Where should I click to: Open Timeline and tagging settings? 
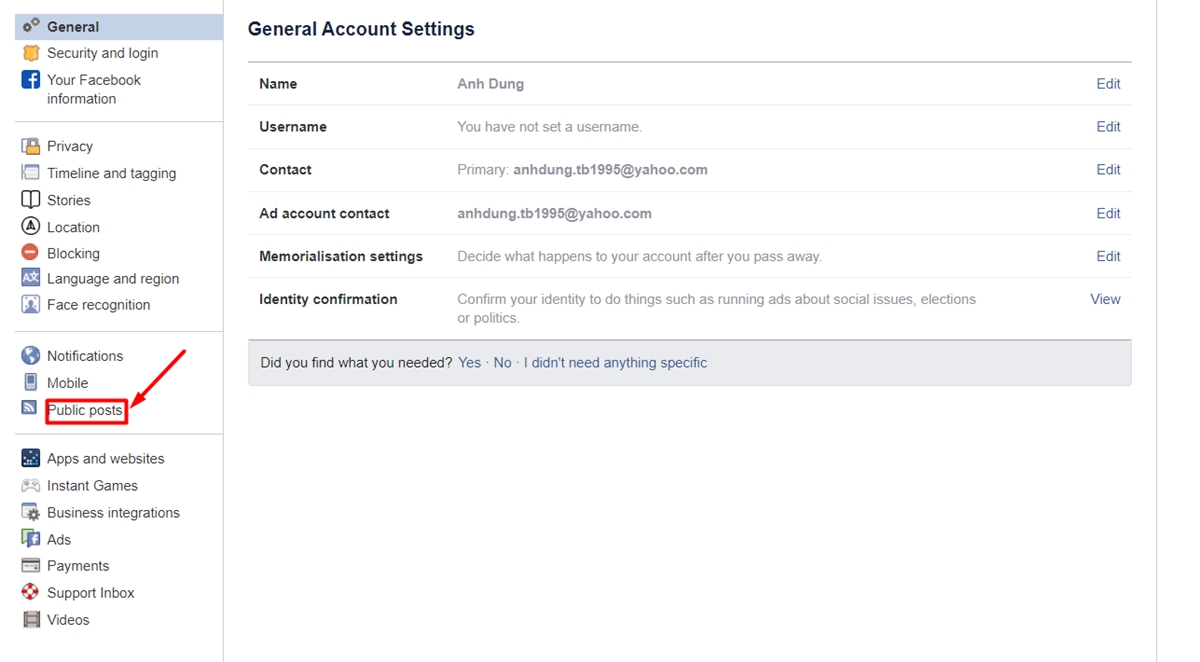pos(111,173)
